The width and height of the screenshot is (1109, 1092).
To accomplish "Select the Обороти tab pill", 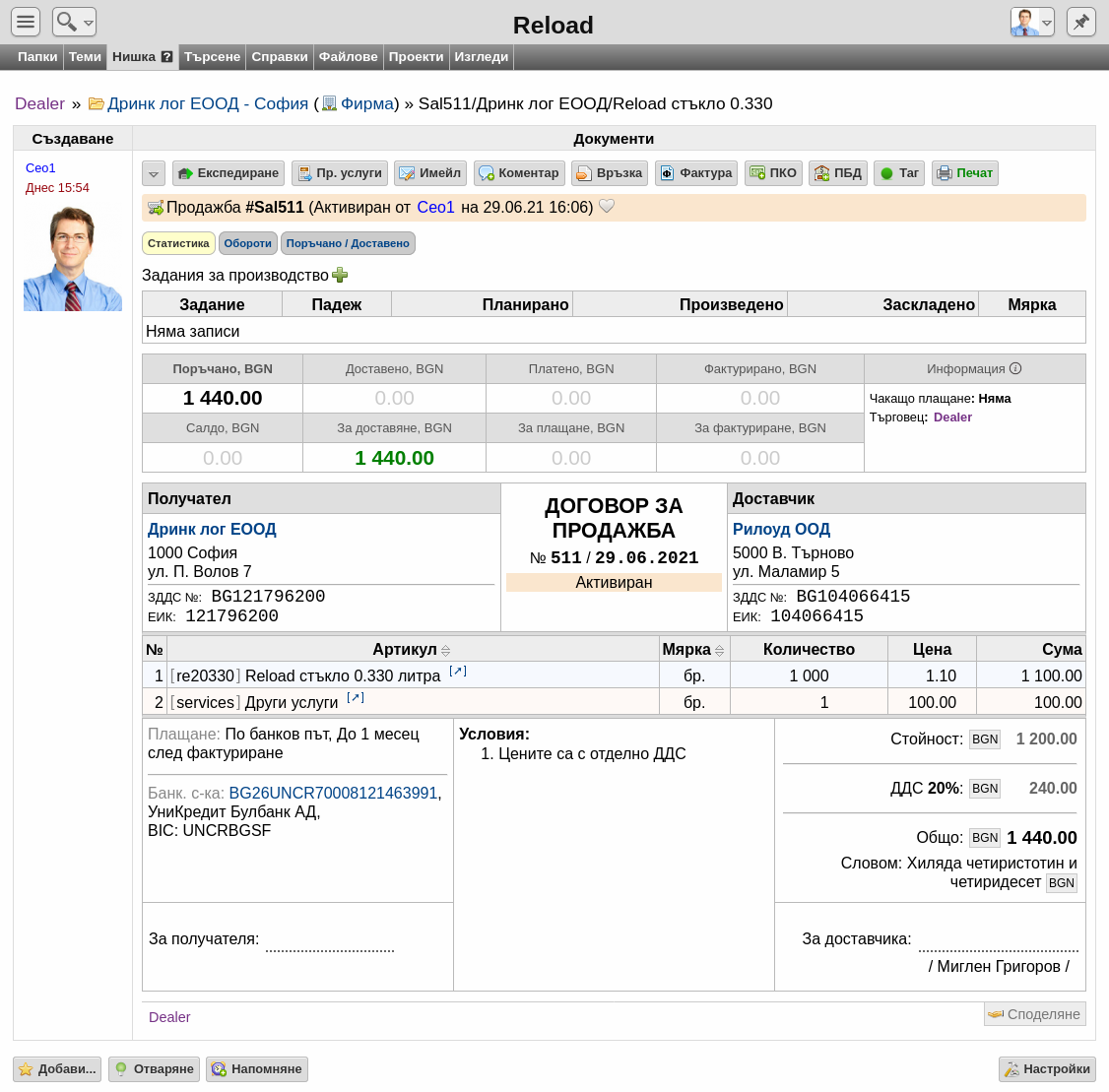I will 247,243.
